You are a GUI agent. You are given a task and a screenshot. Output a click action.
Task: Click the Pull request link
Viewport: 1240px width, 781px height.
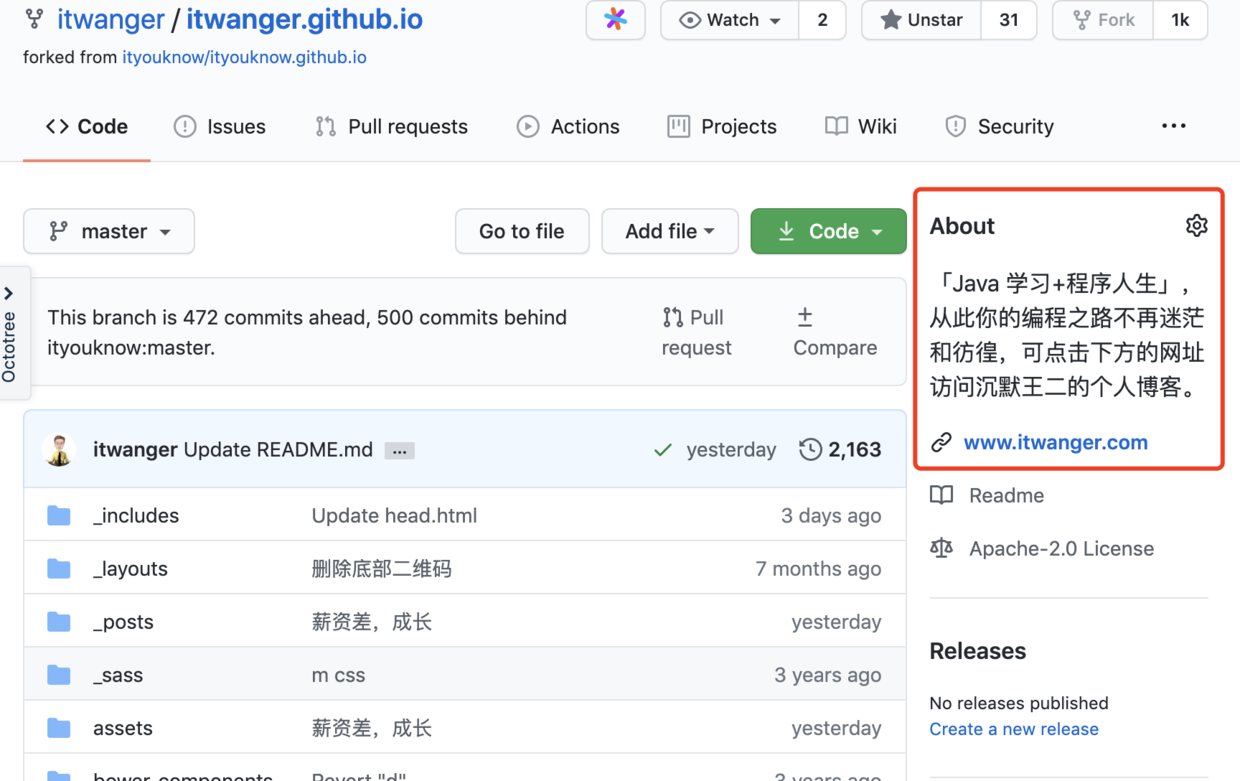pos(697,332)
